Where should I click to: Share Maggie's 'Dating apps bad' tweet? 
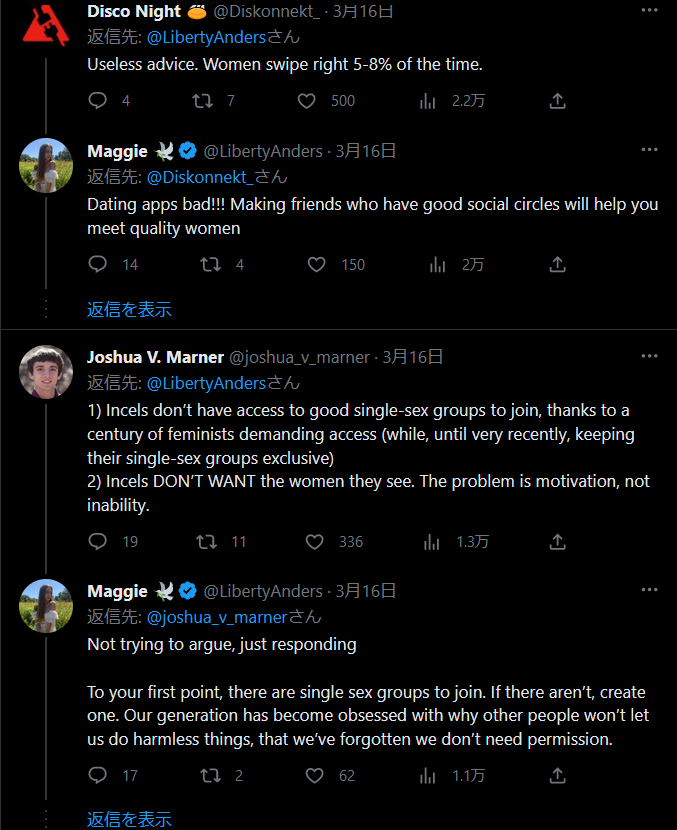(557, 264)
